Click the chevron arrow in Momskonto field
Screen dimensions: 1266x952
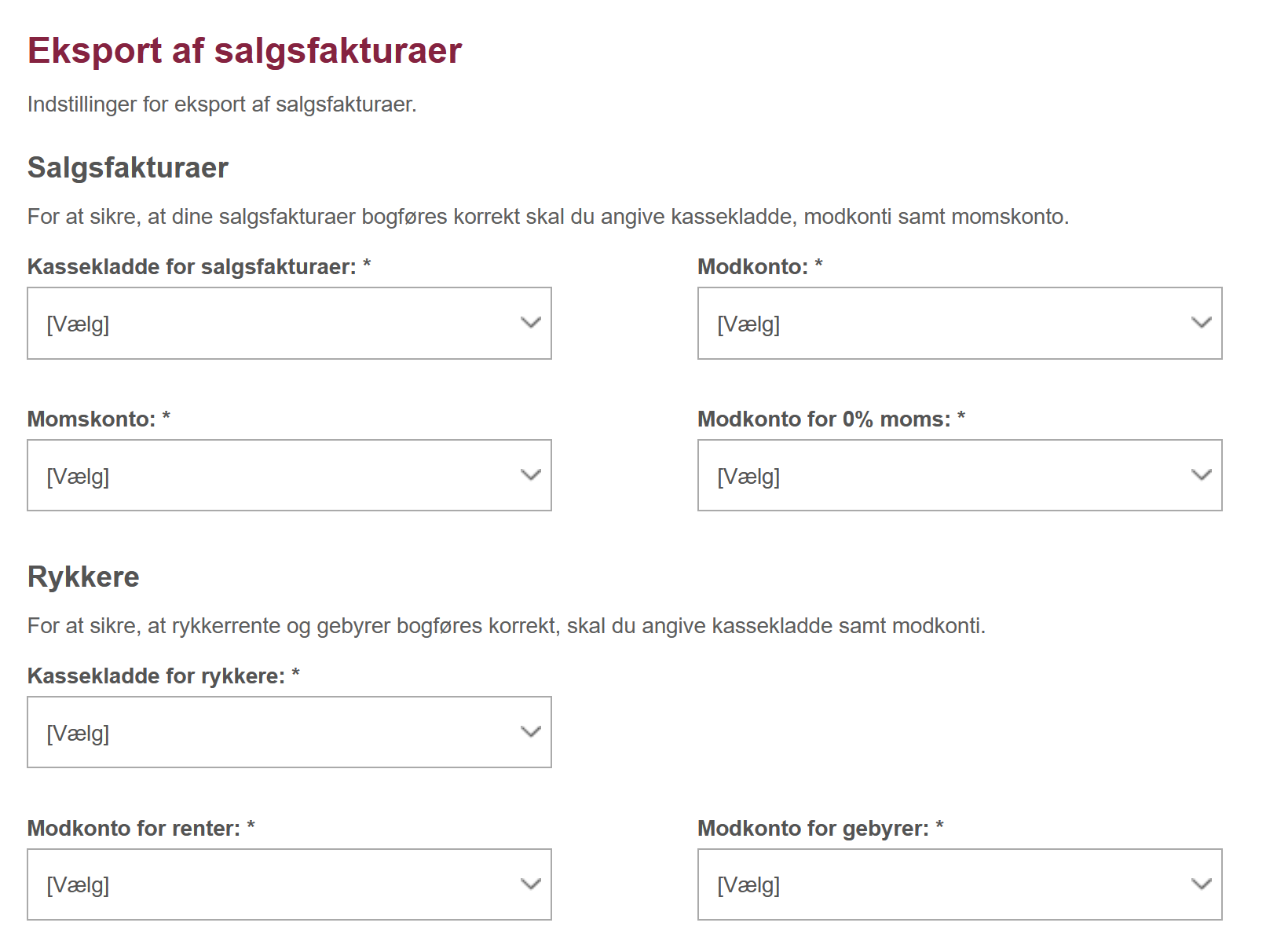click(x=531, y=475)
